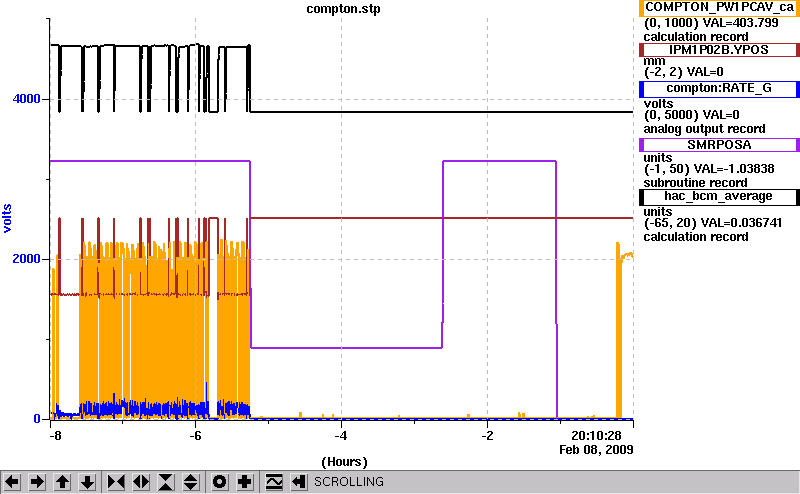The image size is (800, 494).
Task: Click the volts y-axis label
Action: 7,218
